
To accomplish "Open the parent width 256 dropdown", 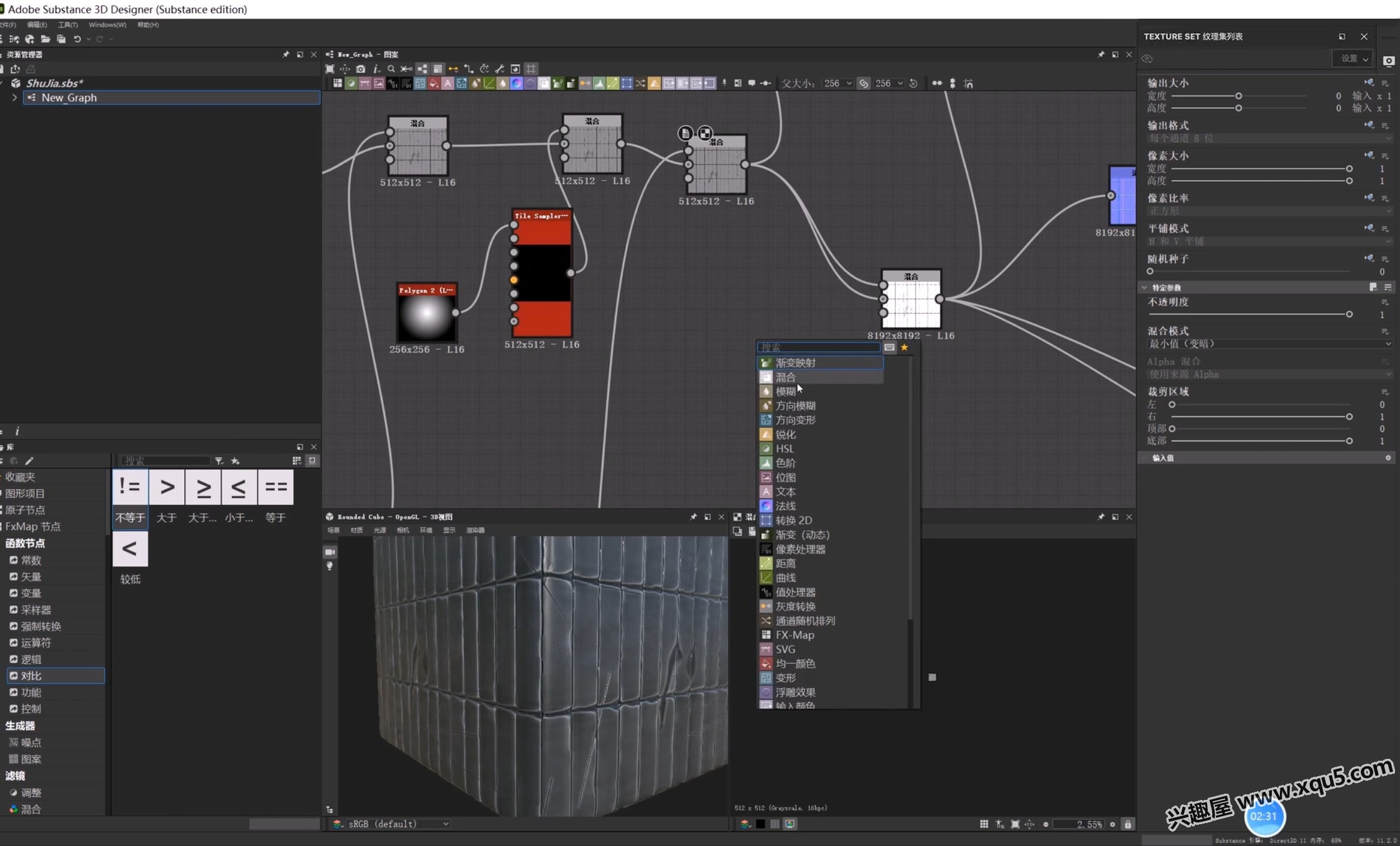I will [x=849, y=83].
